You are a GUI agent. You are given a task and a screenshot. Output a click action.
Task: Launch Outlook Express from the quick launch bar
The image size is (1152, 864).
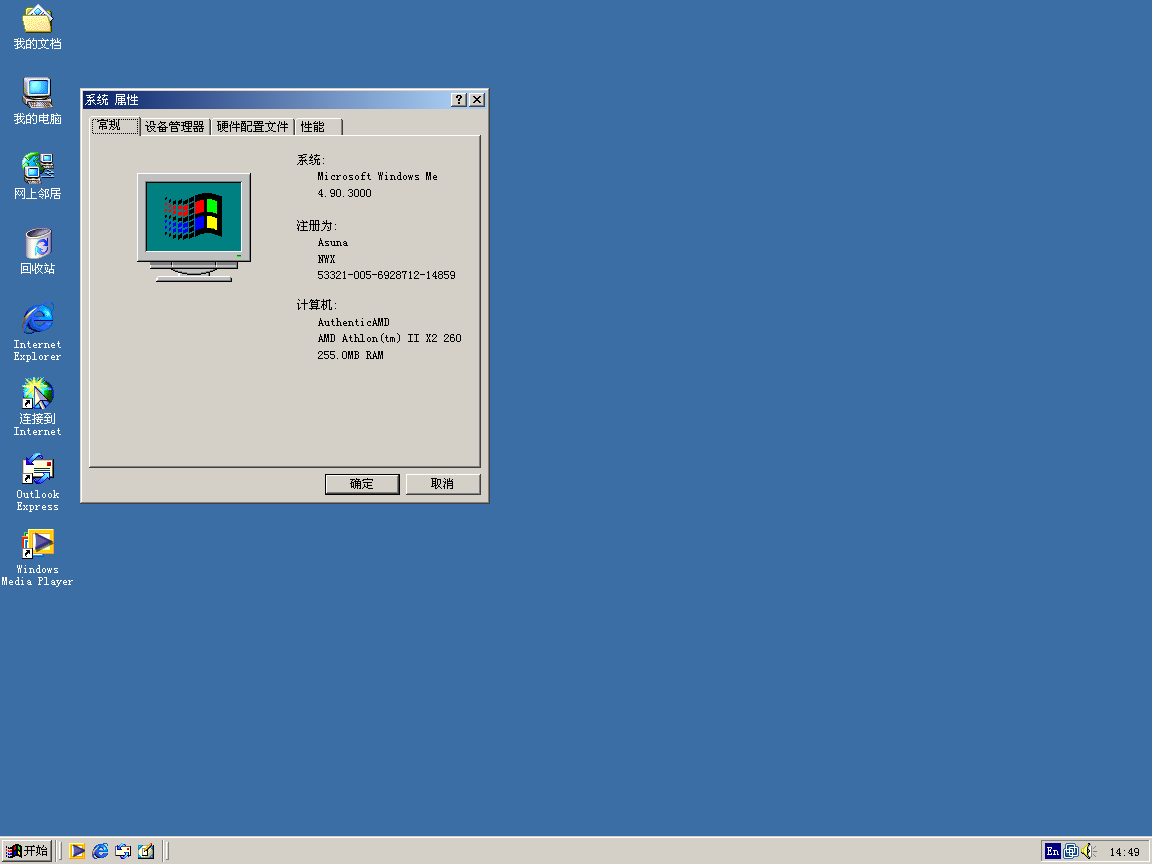[x=123, y=851]
